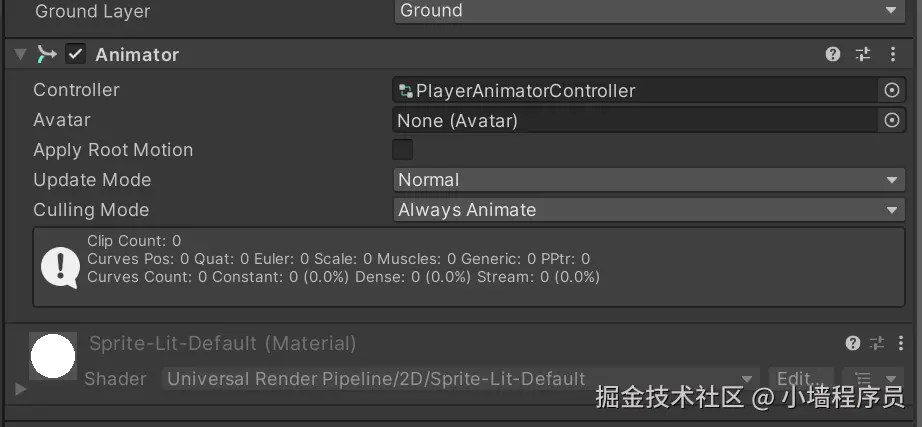
Task: Disable the Animator component checkbox
Action: (76, 54)
